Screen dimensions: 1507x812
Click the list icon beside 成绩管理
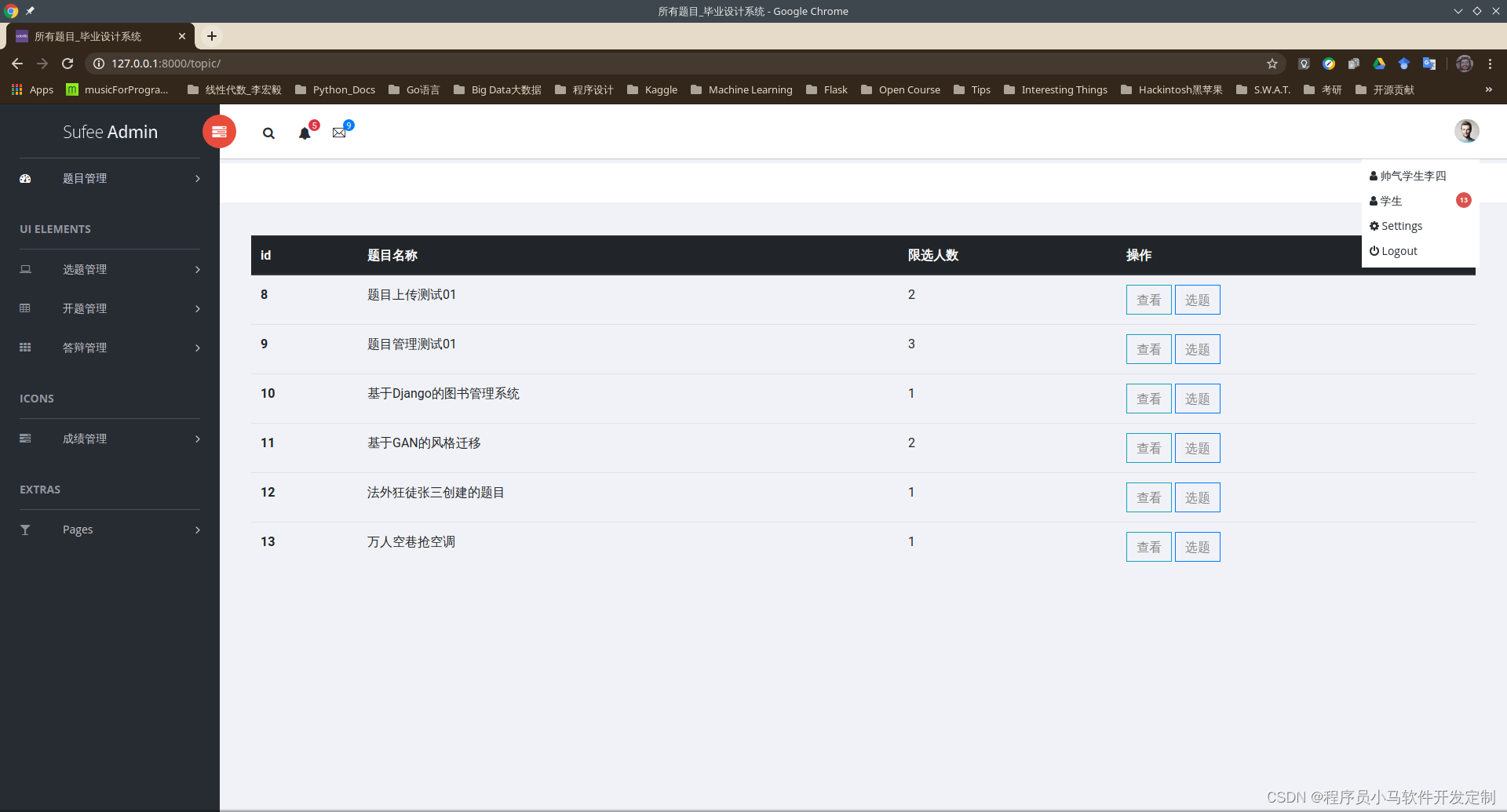25,439
